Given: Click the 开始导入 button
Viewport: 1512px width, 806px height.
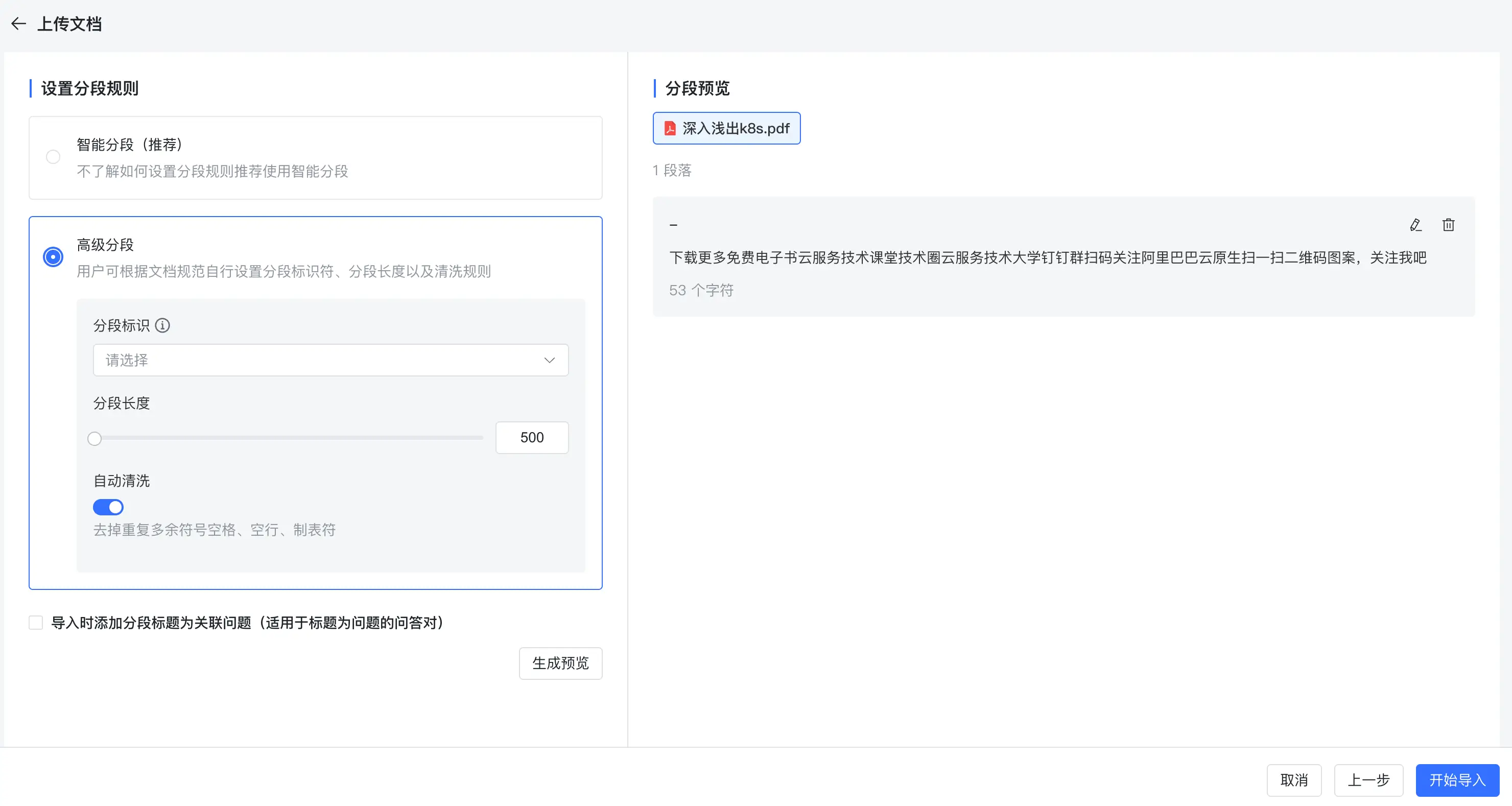Looking at the screenshot, I should click(1457, 779).
